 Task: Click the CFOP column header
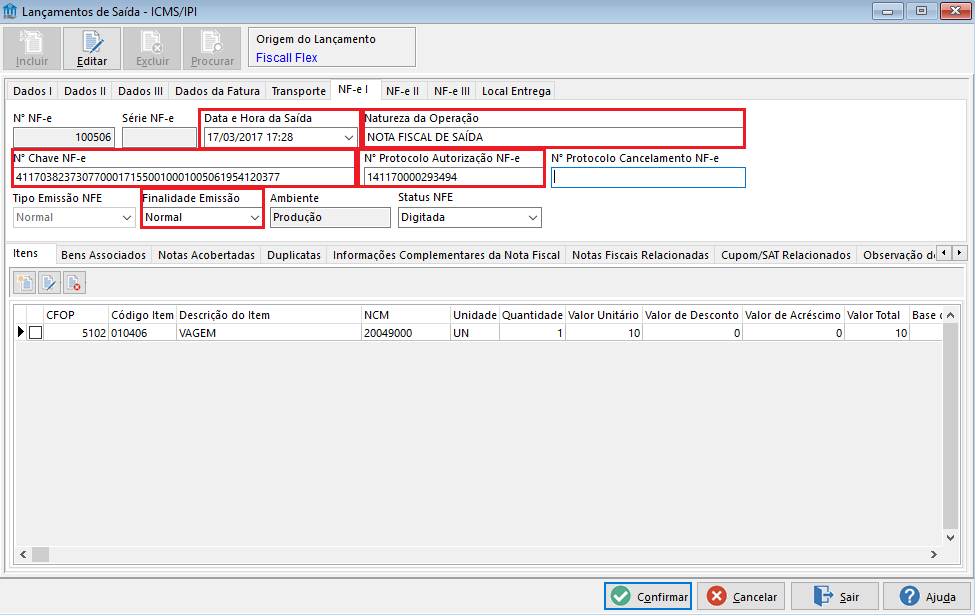[x=76, y=315]
